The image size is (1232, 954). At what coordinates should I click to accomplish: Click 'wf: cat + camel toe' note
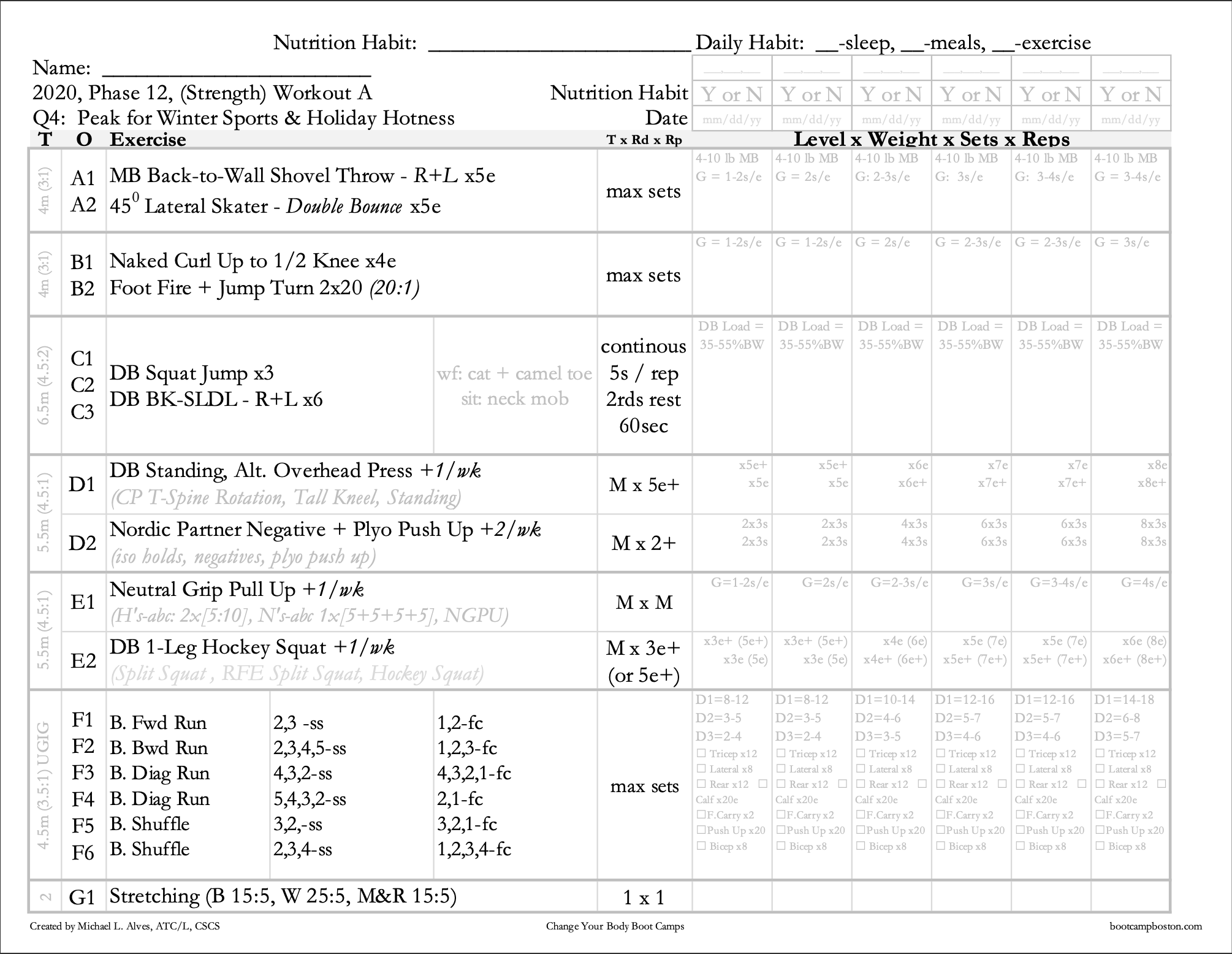514,373
